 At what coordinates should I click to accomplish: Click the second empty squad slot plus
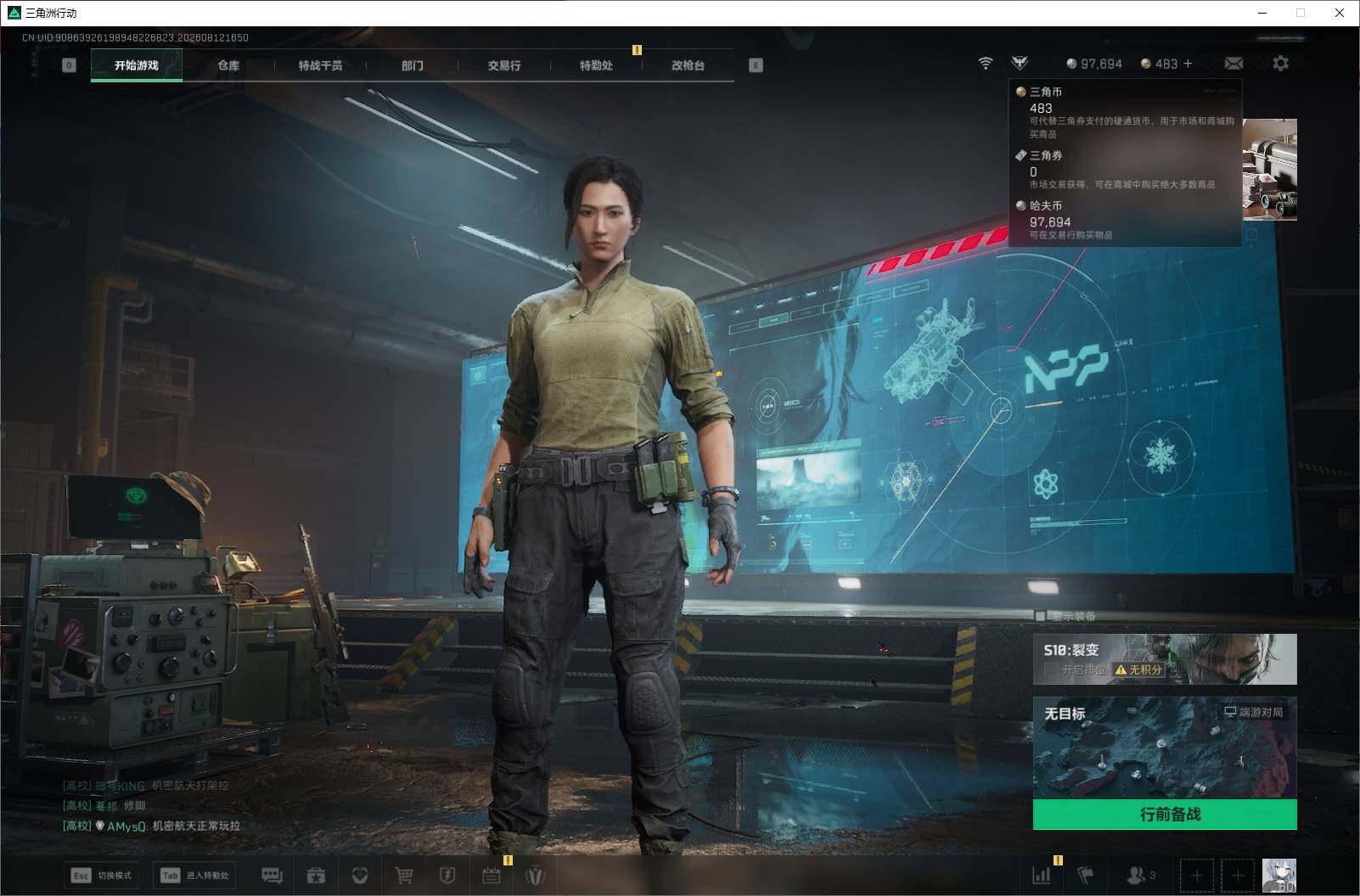click(x=1238, y=875)
